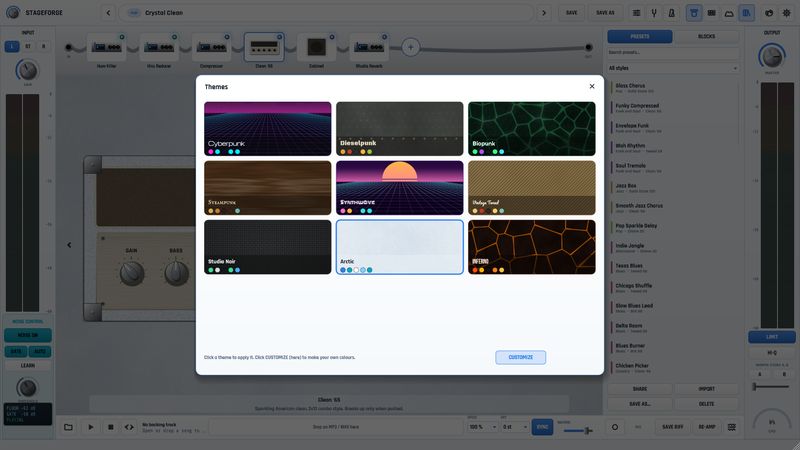Add a block with the plus circle
800x450 pixels.
click(410, 47)
